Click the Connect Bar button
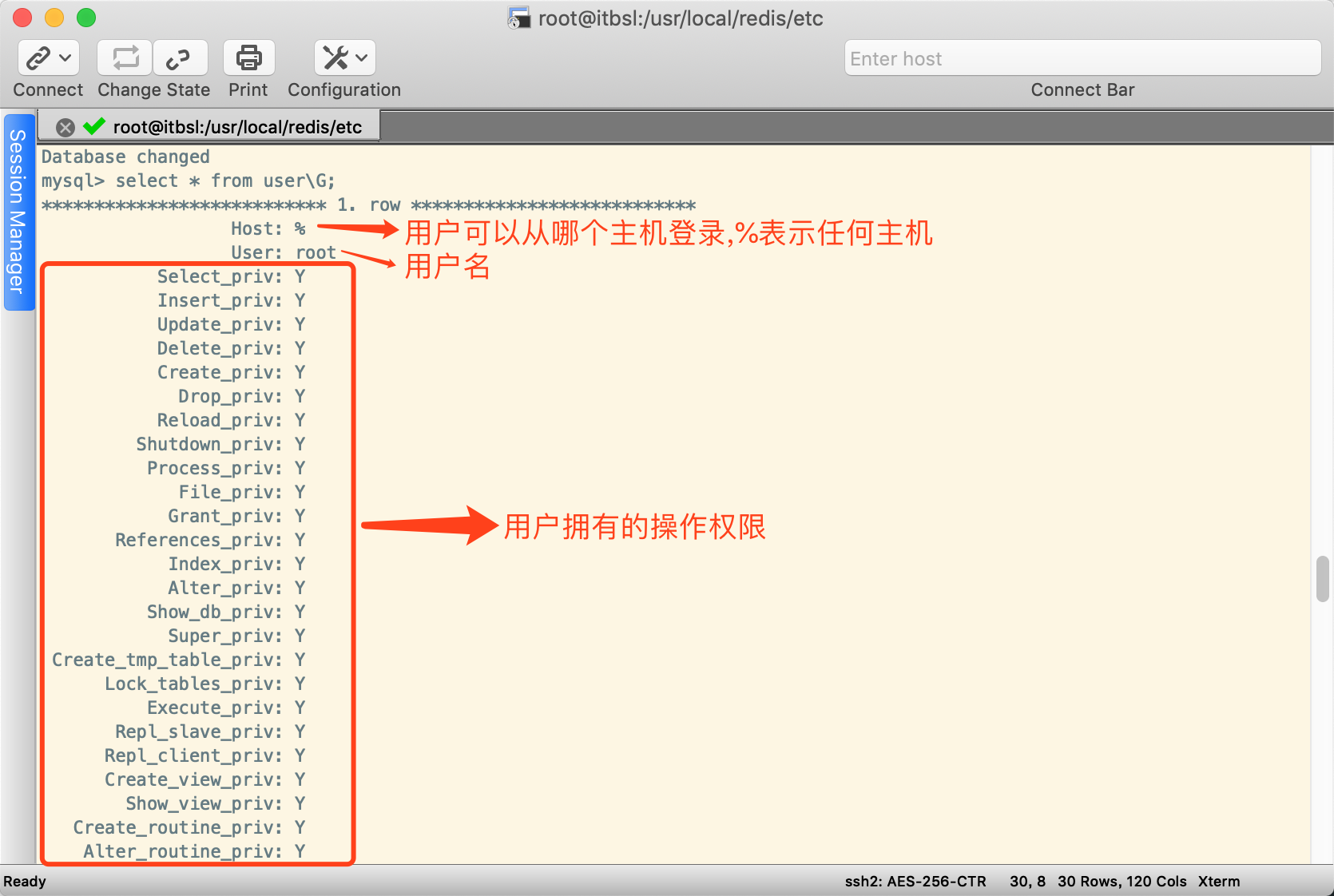Viewport: 1334px width, 896px height. pos(1082,89)
